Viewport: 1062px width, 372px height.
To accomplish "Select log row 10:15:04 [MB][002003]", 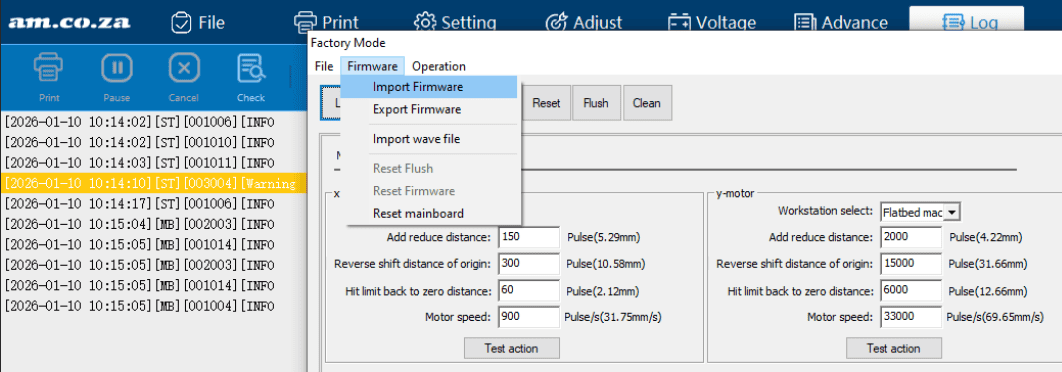I will (153, 224).
